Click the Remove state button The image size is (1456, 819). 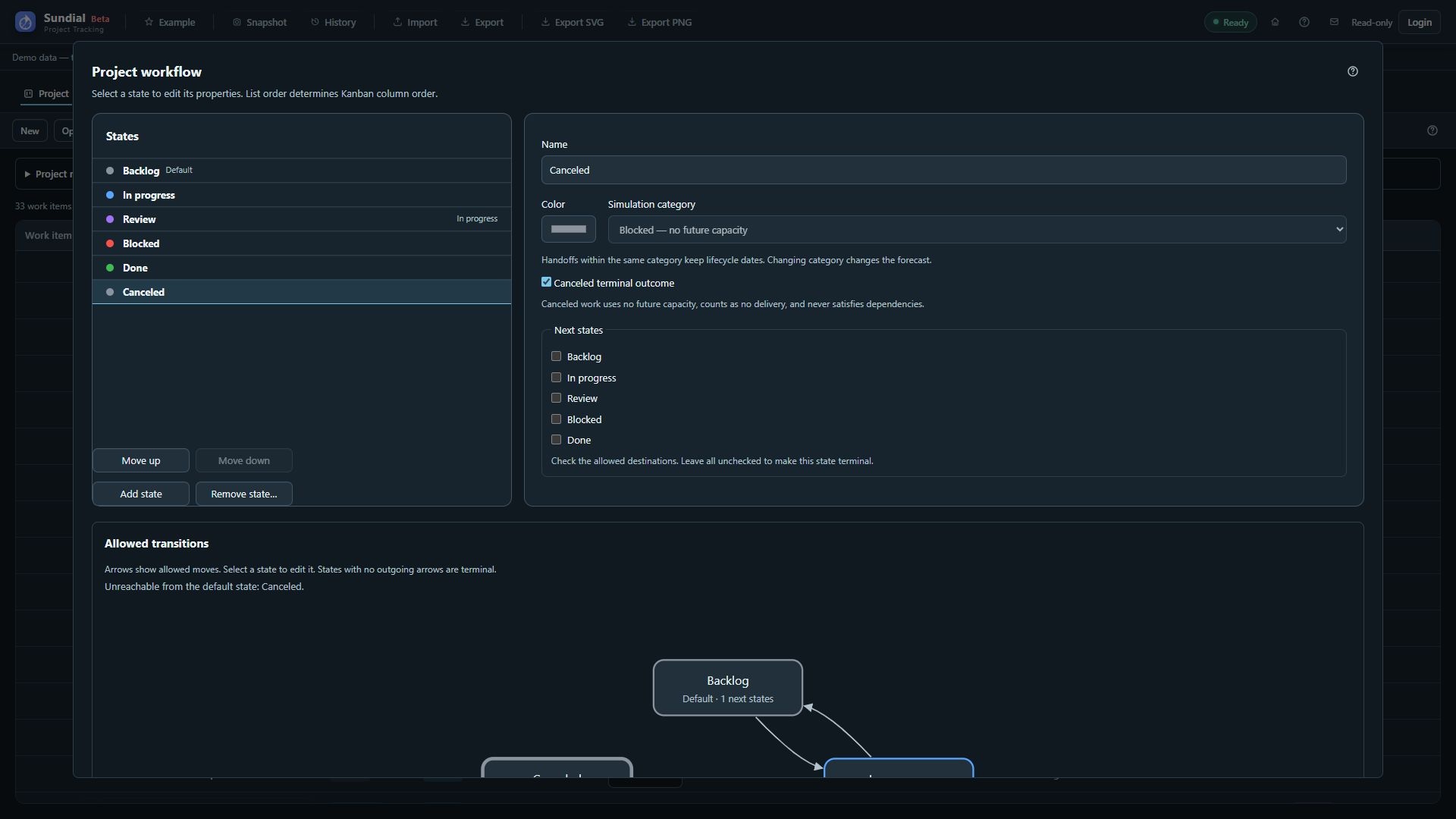point(243,494)
